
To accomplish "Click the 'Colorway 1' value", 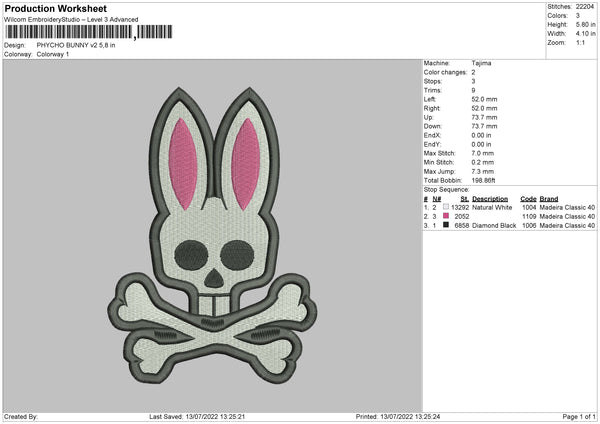I will pos(53,54).
